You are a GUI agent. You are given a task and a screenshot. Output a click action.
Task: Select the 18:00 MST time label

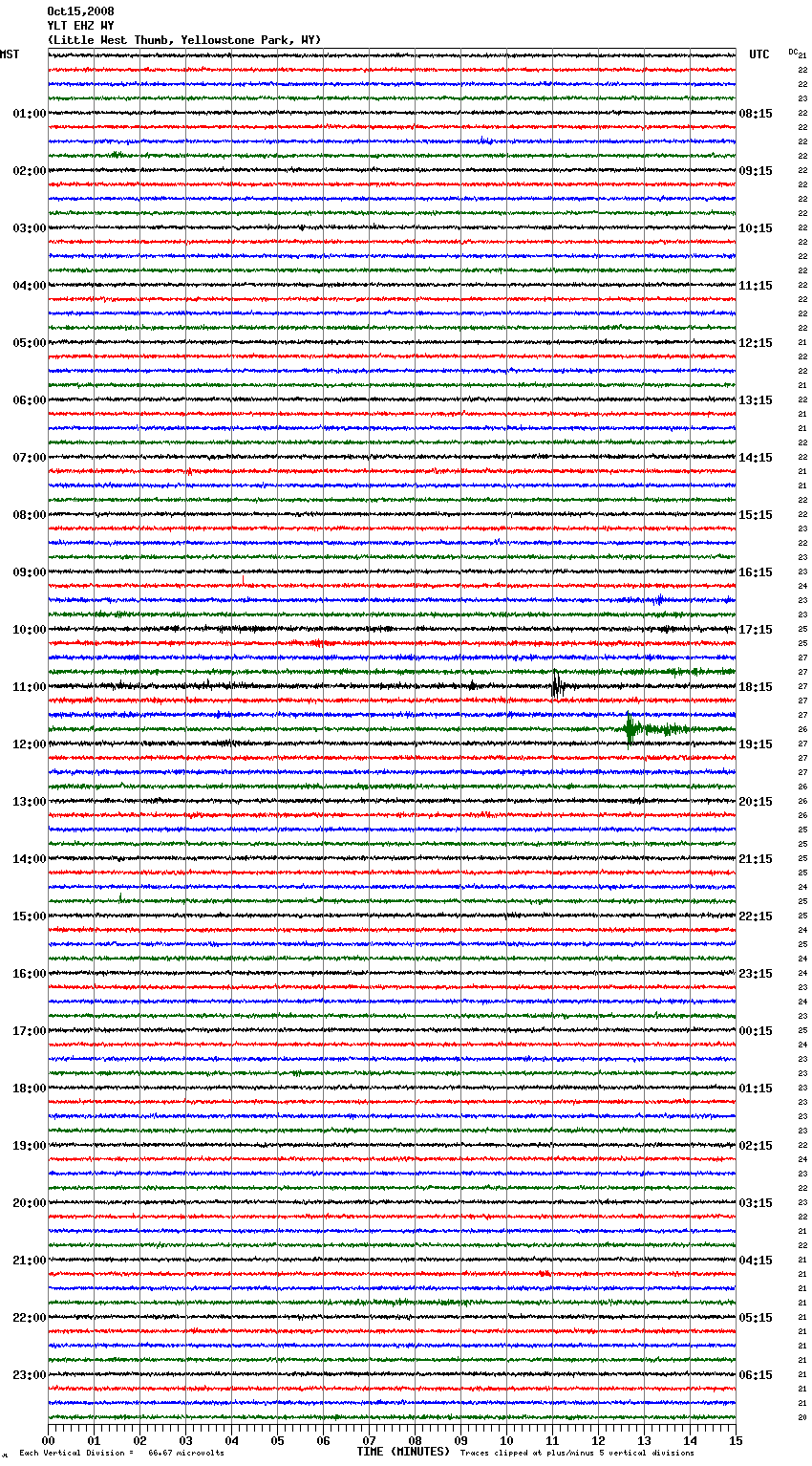pos(30,1089)
